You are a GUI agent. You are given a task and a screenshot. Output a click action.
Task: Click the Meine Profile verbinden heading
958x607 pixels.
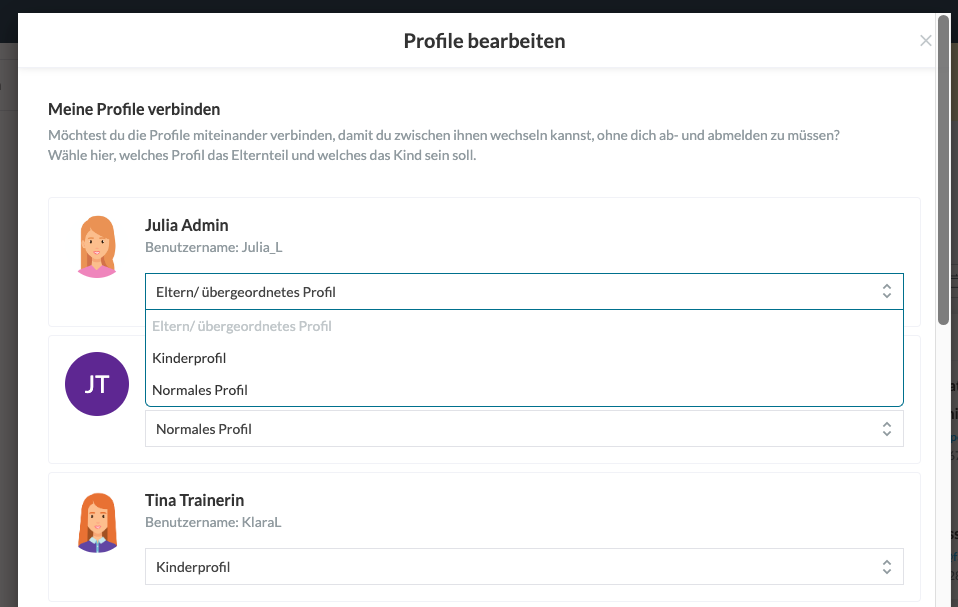[134, 109]
